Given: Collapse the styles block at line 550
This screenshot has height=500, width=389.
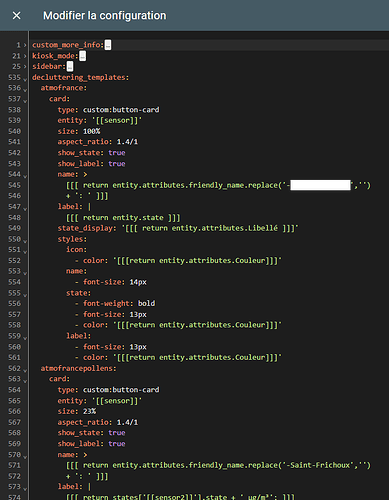Looking at the screenshot, I should (25, 240).
